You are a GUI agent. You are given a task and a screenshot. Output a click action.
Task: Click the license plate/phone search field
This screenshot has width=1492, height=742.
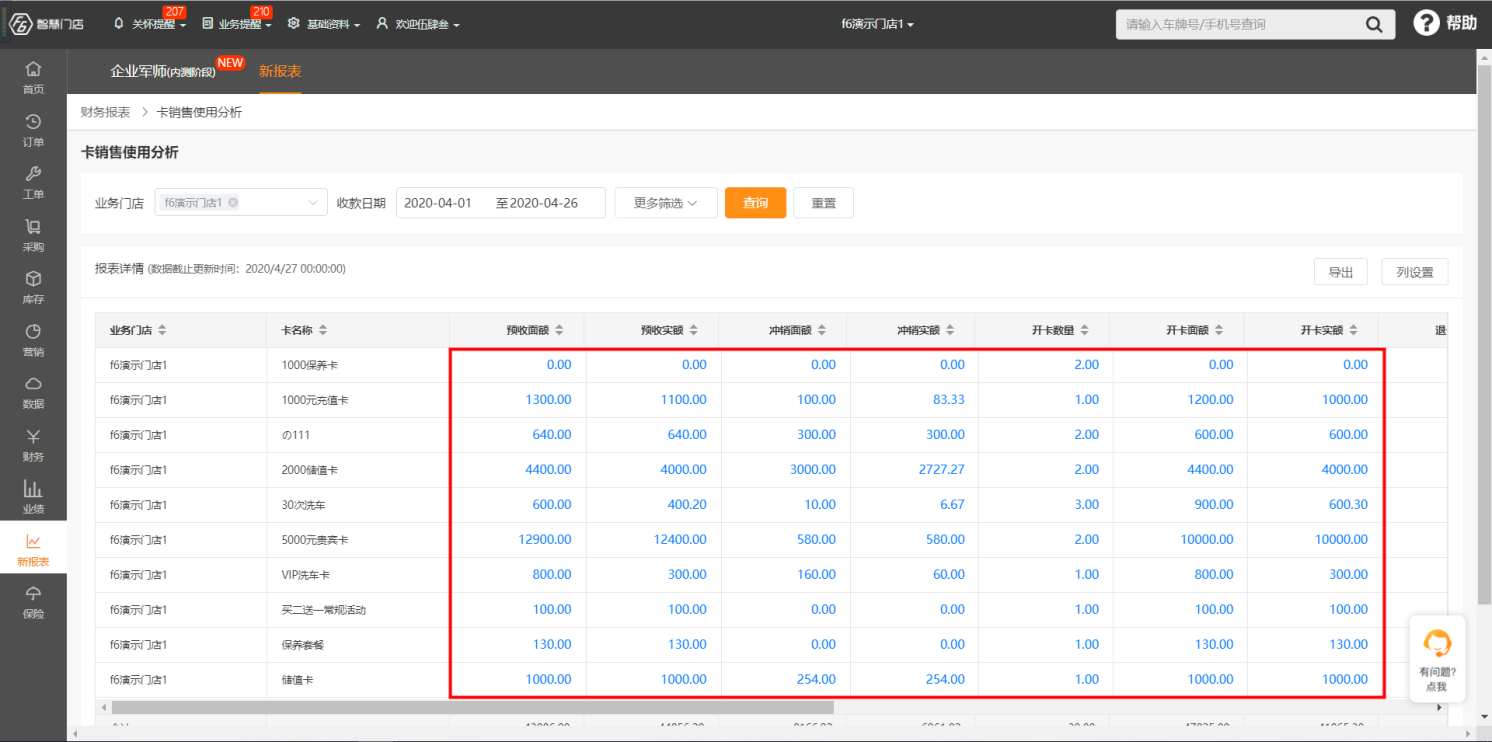[1236, 24]
